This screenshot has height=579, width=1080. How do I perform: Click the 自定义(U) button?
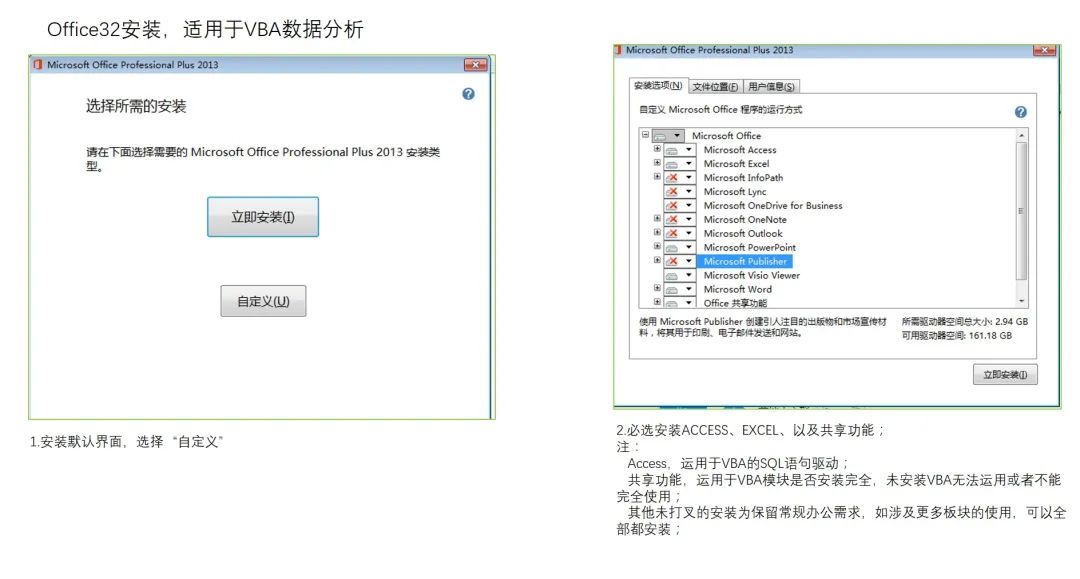pos(263,302)
